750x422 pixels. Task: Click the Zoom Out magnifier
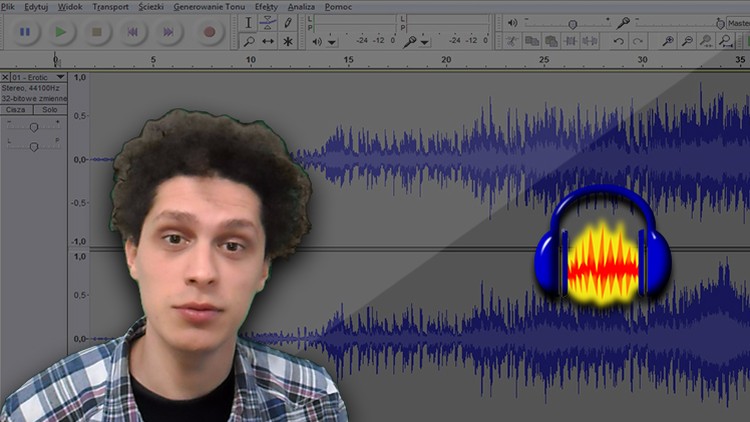pos(687,42)
